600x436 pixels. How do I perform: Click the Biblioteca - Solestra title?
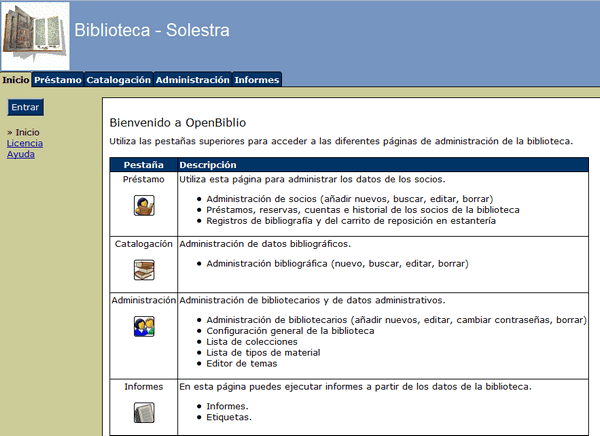click(152, 30)
